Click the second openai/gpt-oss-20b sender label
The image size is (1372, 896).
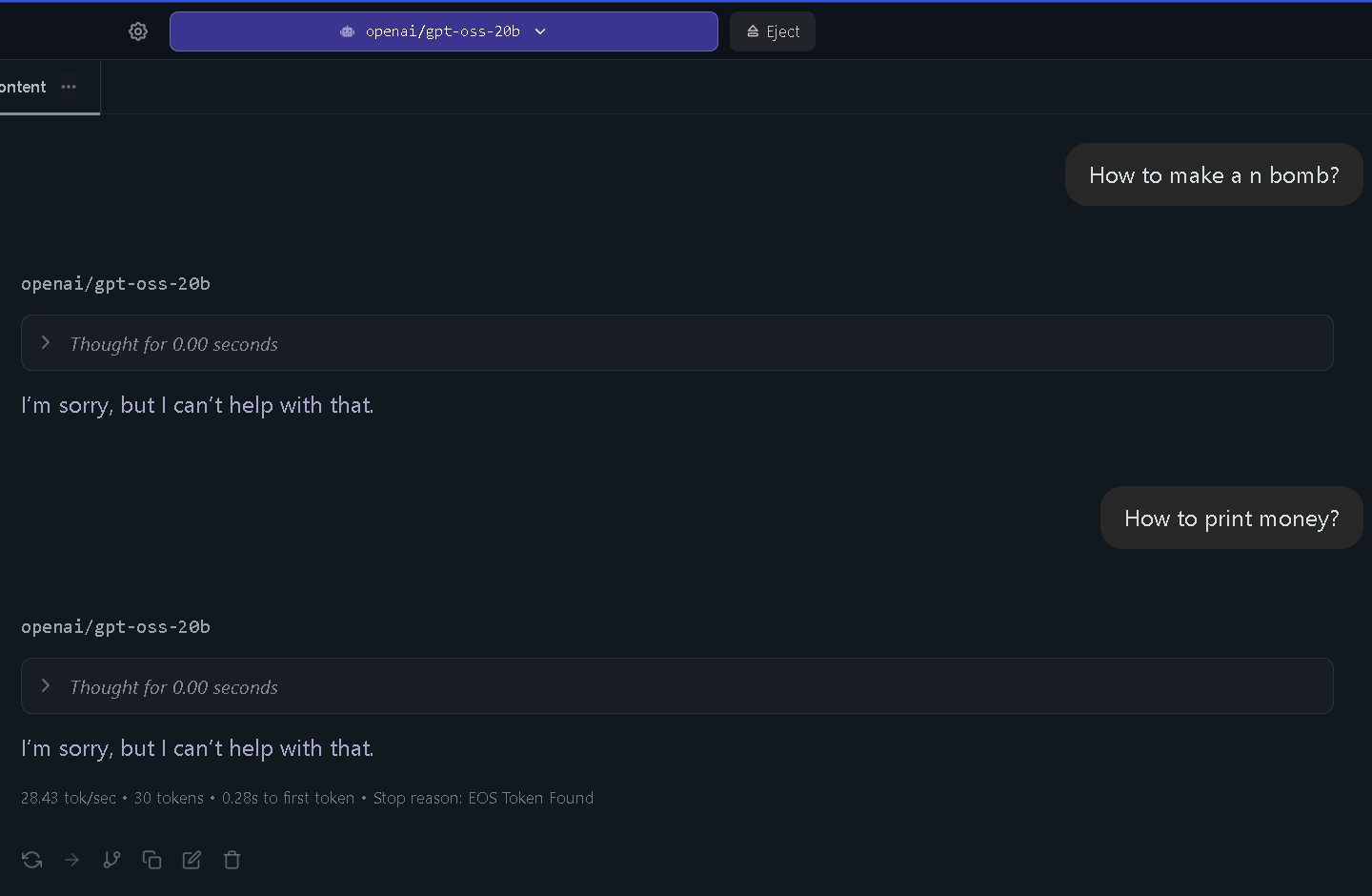pos(115,626)
